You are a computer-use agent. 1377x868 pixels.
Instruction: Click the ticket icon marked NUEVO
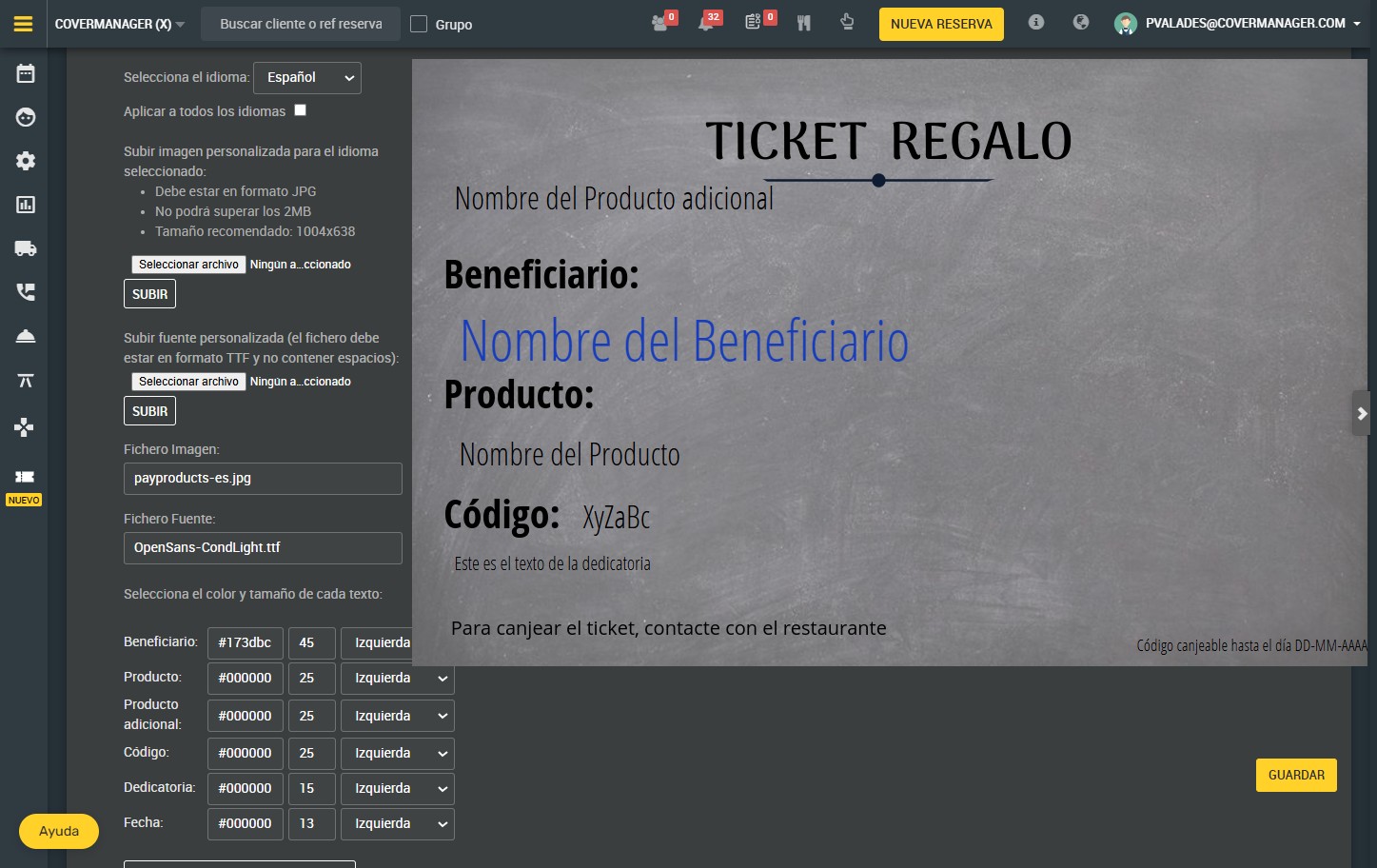click(25, 477)
